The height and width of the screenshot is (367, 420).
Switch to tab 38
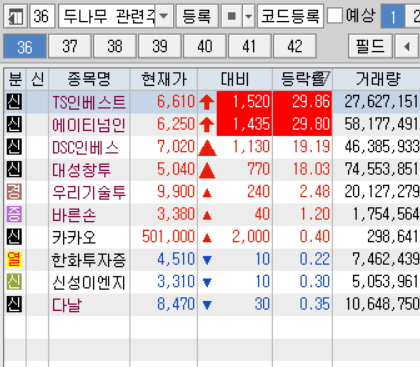115,46
